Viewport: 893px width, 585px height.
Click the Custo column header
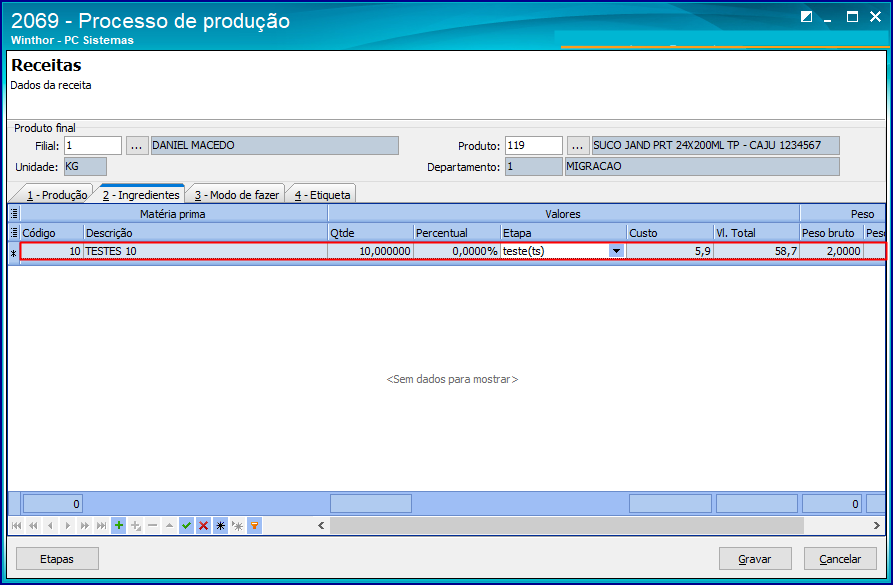670,232
